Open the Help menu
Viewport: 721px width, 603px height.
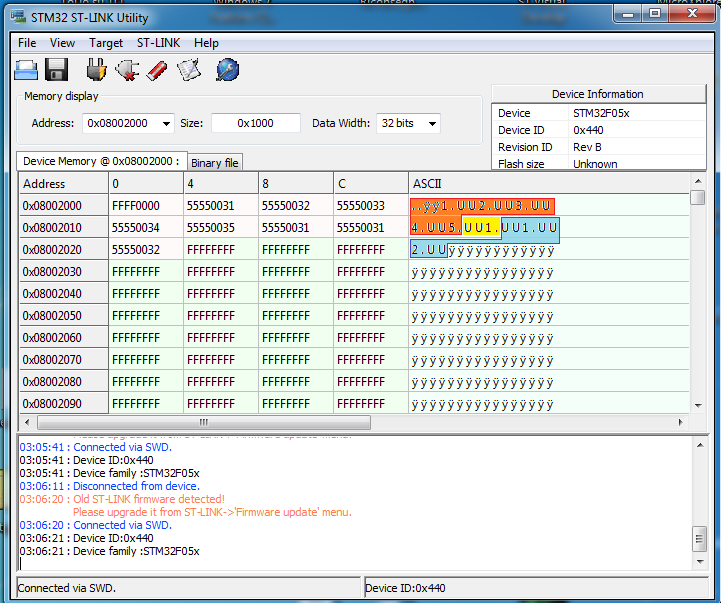206,43
